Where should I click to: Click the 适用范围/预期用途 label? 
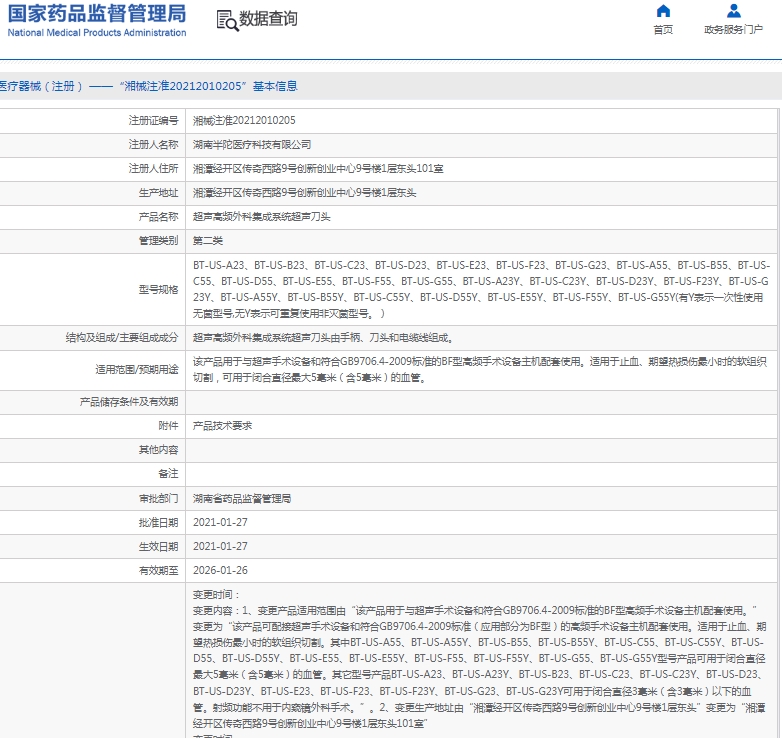tap(137, 370)
